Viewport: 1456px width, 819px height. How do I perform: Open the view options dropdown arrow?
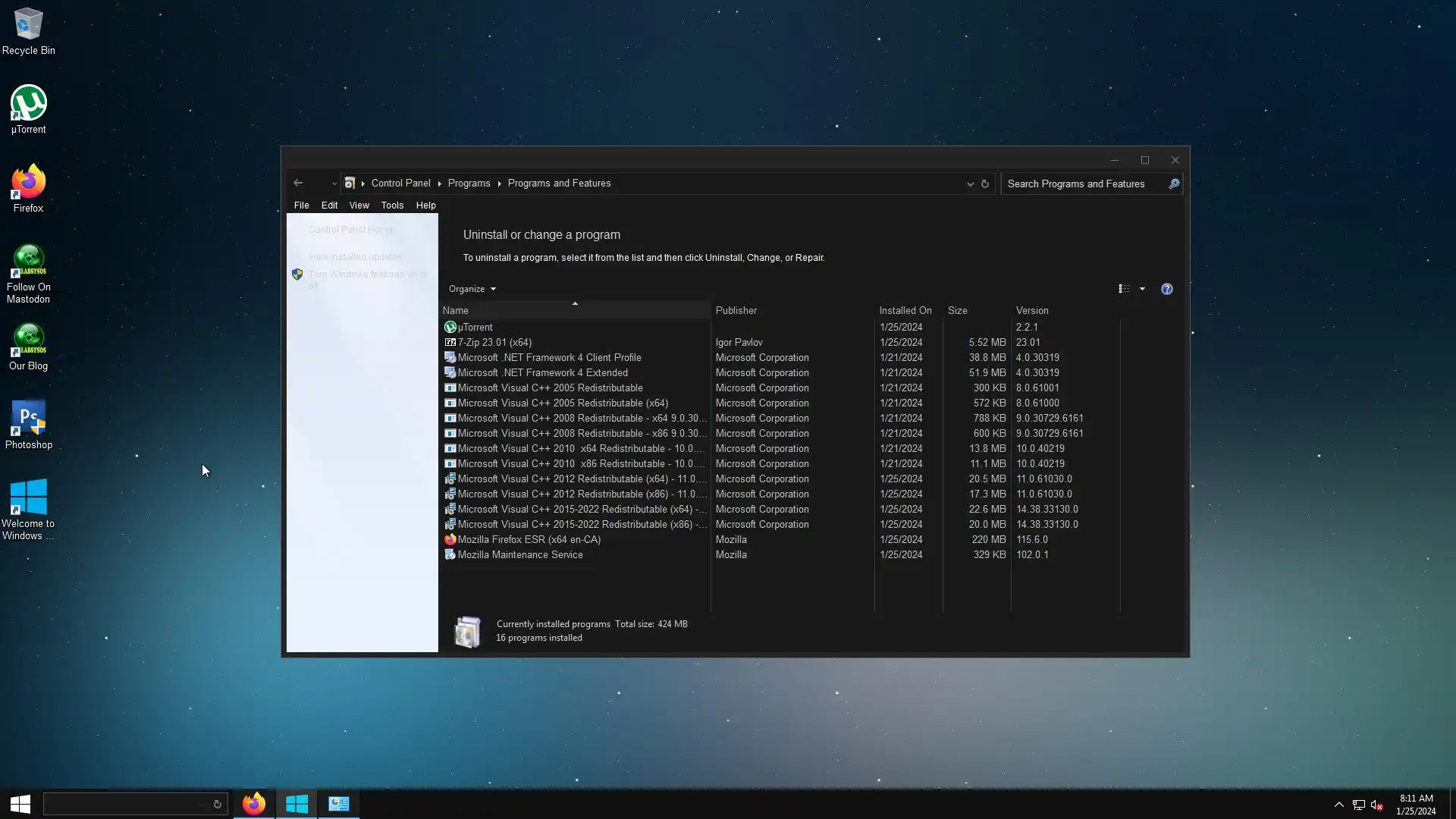tap(1143, 289)
